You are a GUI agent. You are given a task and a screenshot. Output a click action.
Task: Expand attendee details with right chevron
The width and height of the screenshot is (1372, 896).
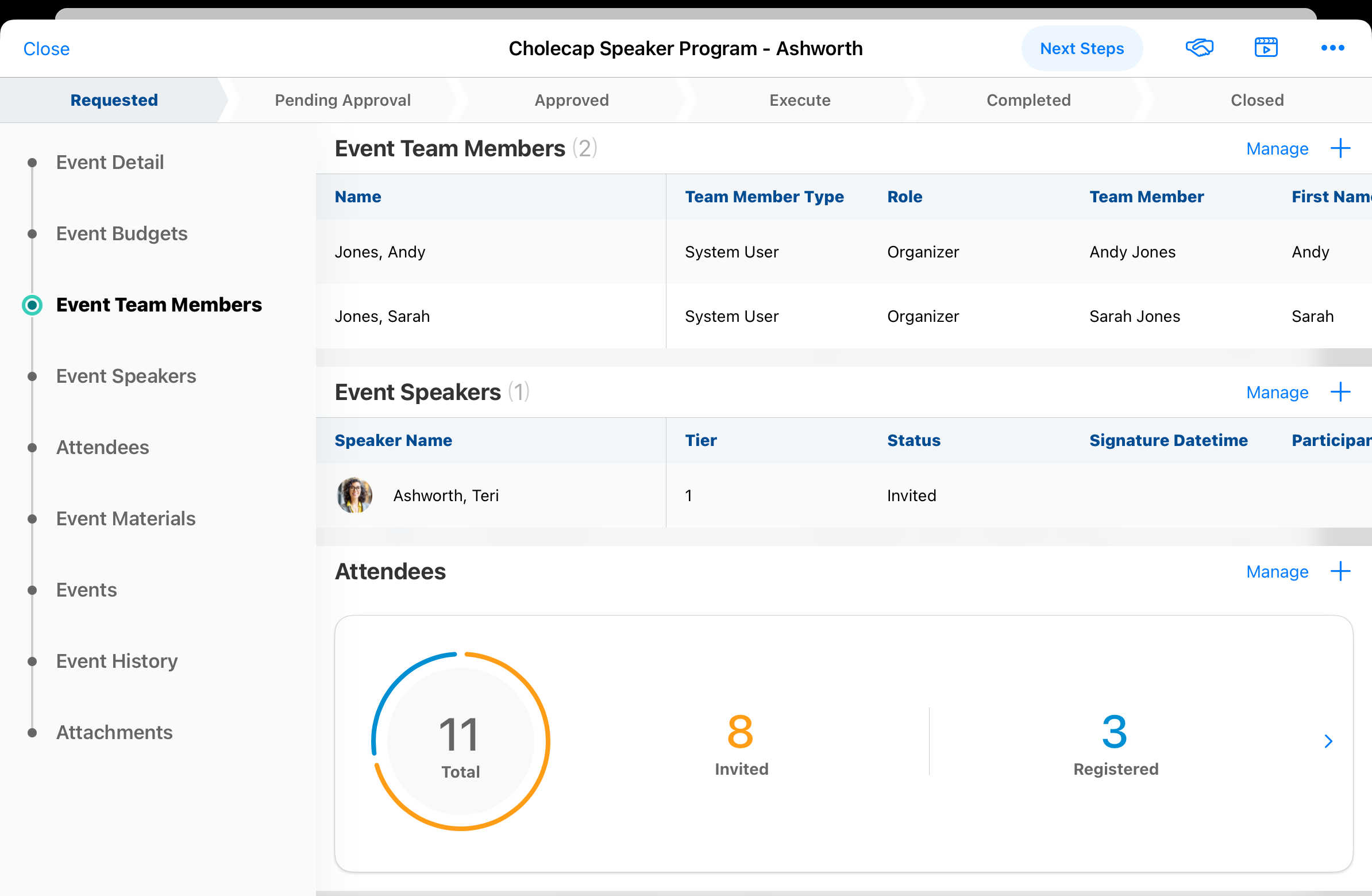1328,741
